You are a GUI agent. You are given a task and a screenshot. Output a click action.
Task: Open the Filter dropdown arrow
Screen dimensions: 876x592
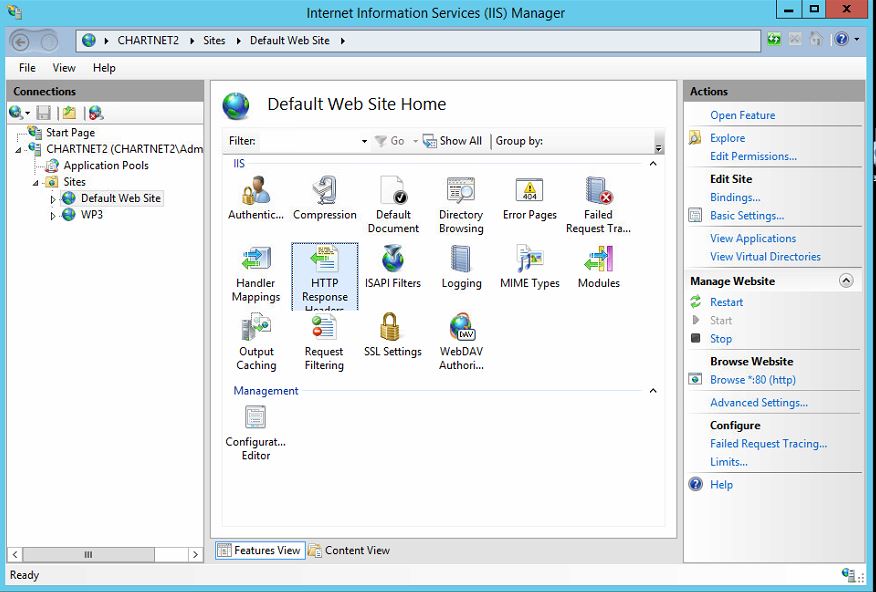(x=364, y=141)
